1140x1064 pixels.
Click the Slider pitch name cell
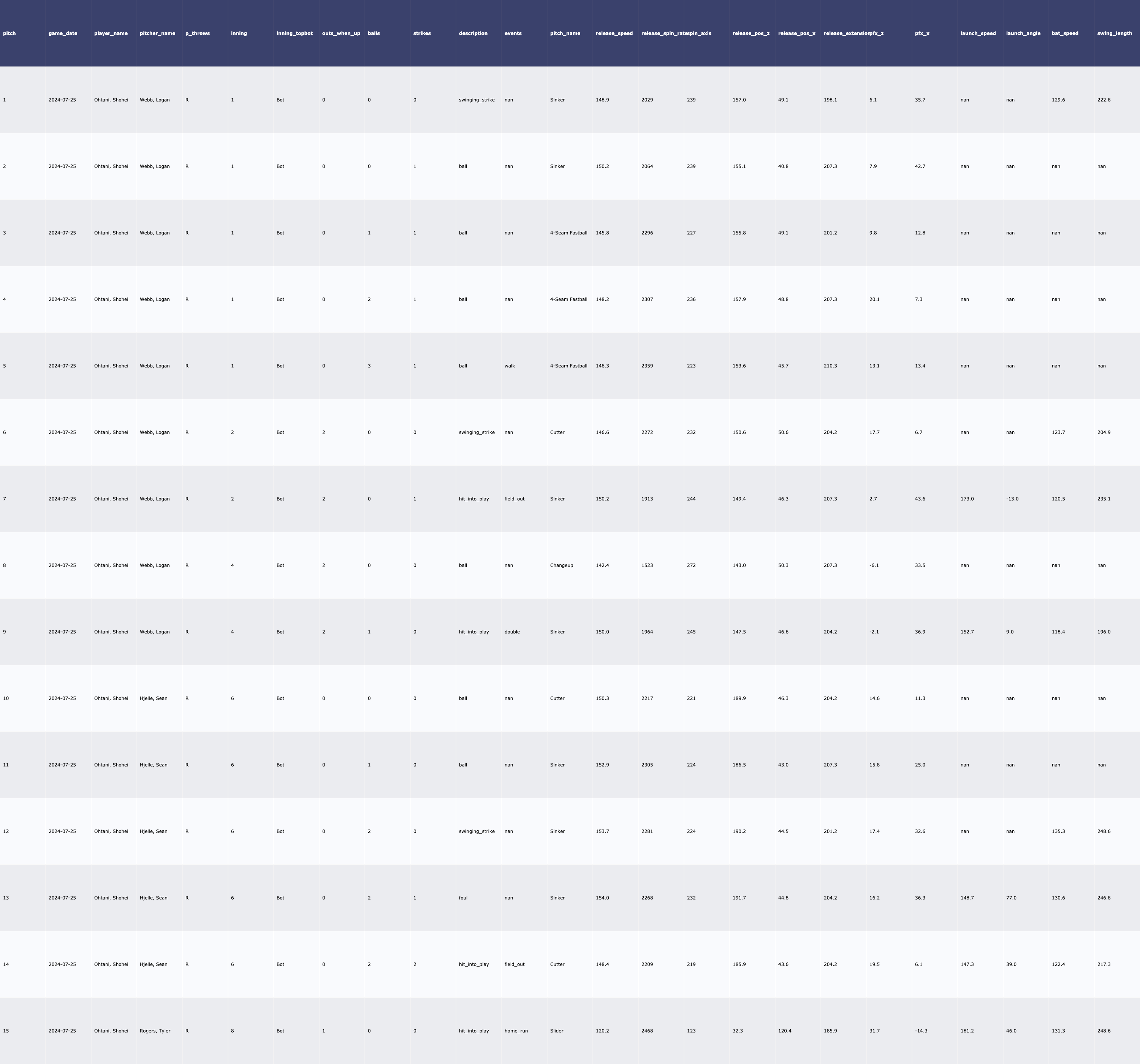557,1031
